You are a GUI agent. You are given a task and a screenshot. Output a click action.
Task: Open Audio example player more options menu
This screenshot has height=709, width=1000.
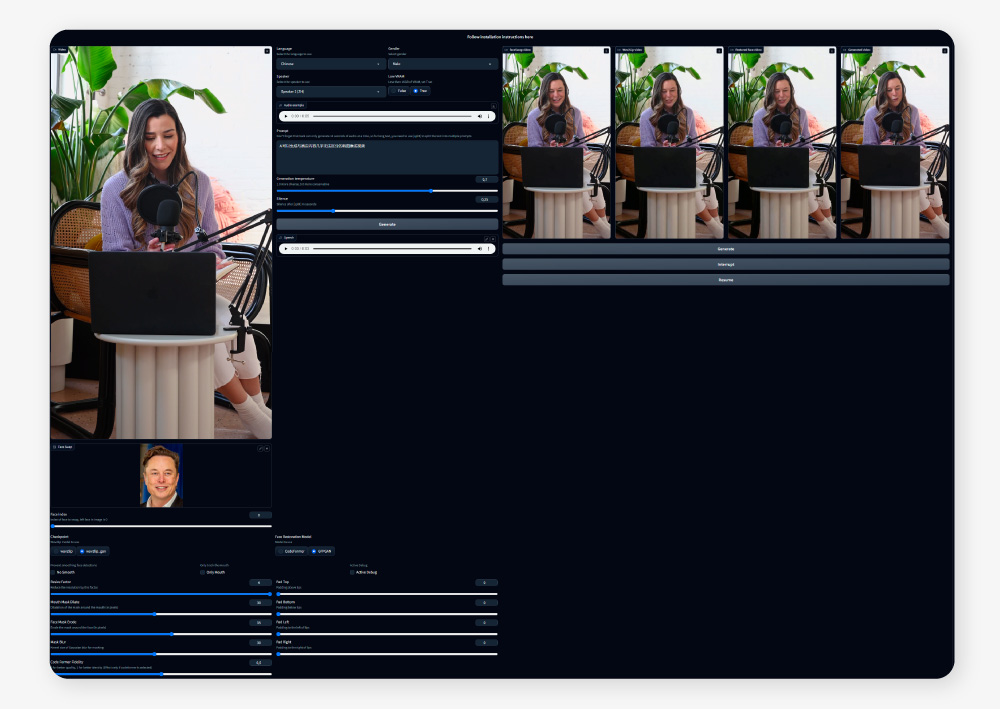tap(489, 116)
